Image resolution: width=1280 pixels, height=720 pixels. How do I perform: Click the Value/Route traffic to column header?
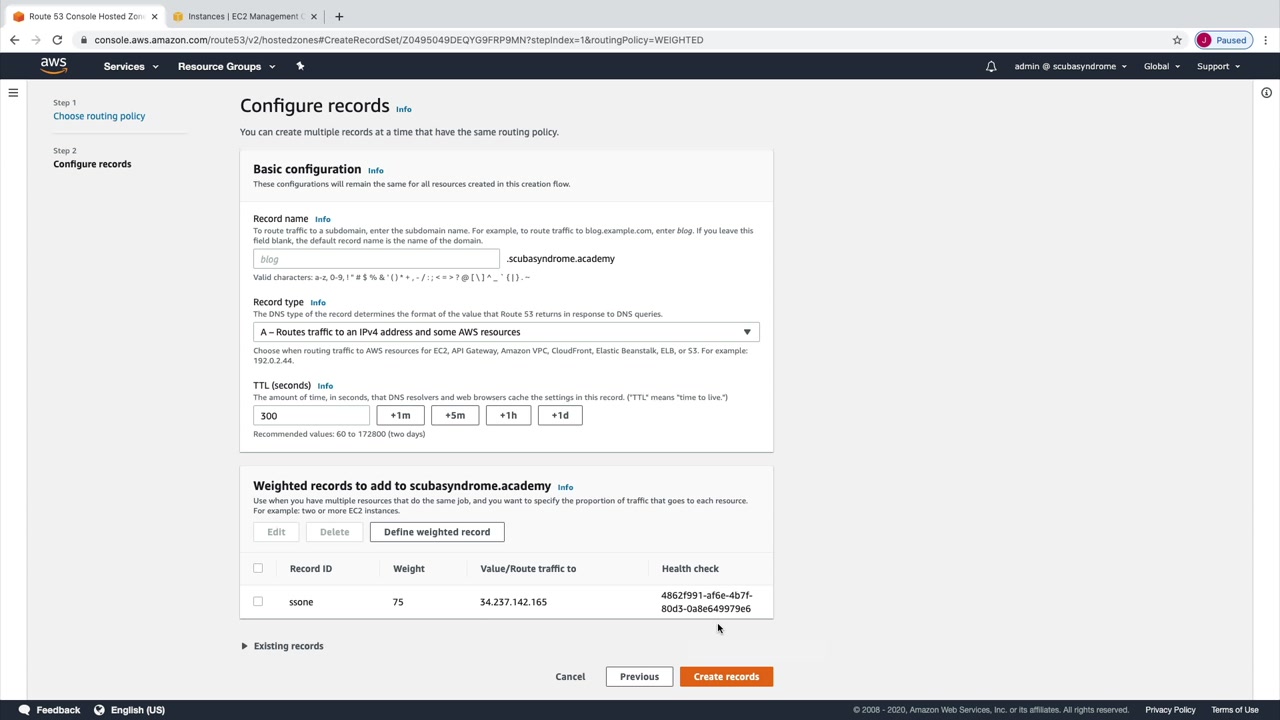pos(528,569)
